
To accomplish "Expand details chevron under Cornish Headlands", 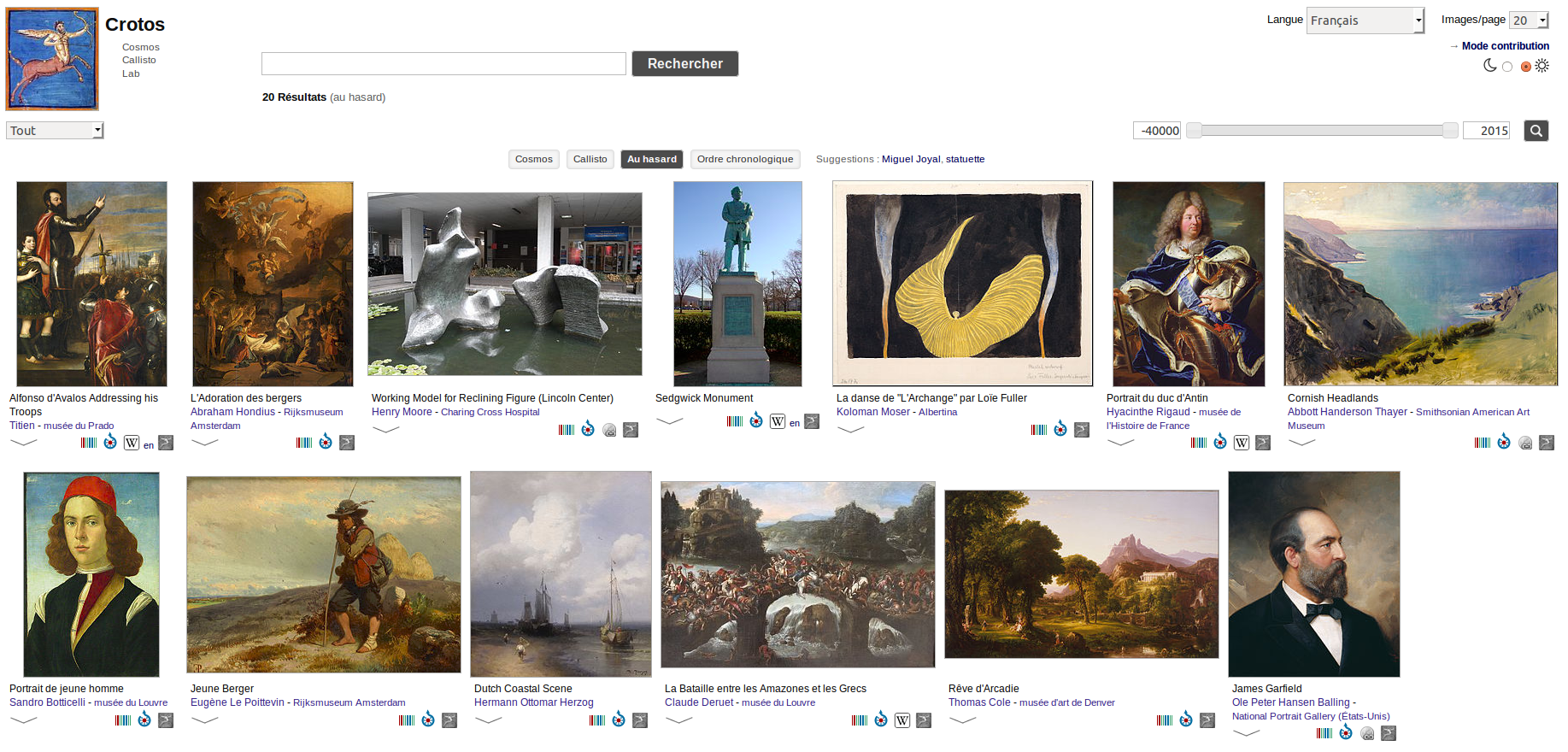I will tap(1302, 443).
